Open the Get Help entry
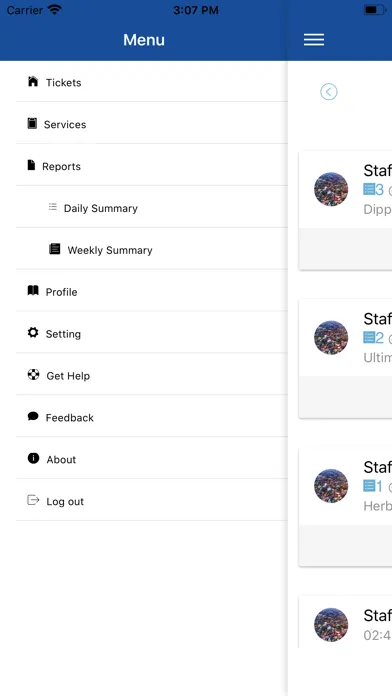The image size is (392, 696). [x=152, y=375]
